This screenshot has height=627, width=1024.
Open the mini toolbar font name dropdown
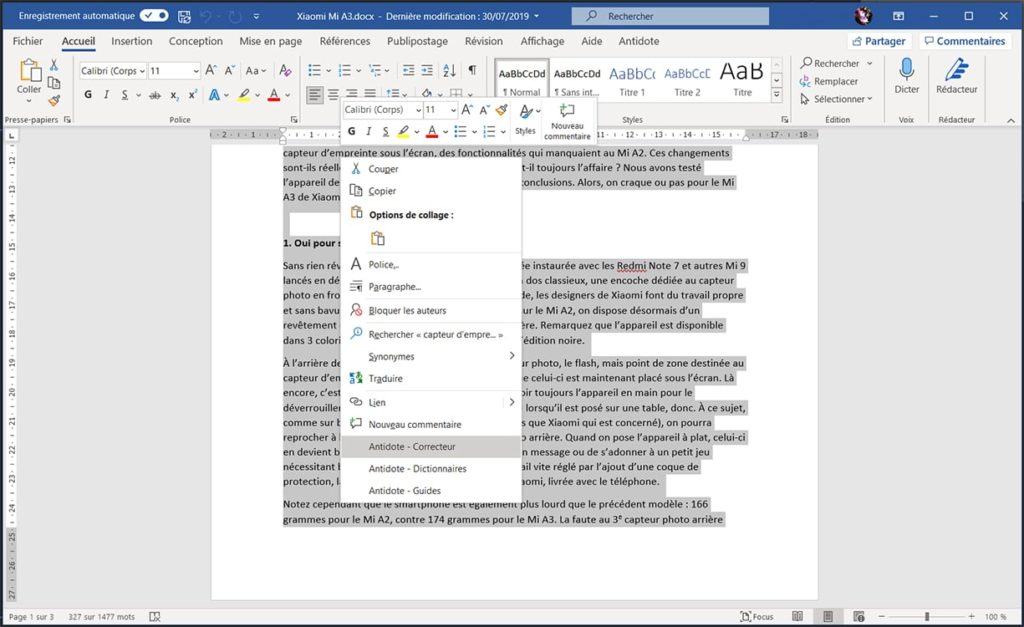[419, 110]
